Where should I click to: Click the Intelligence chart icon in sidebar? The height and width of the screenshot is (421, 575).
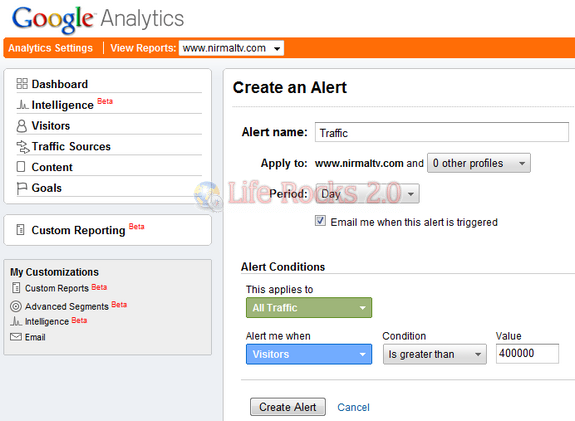click(22, 105)
